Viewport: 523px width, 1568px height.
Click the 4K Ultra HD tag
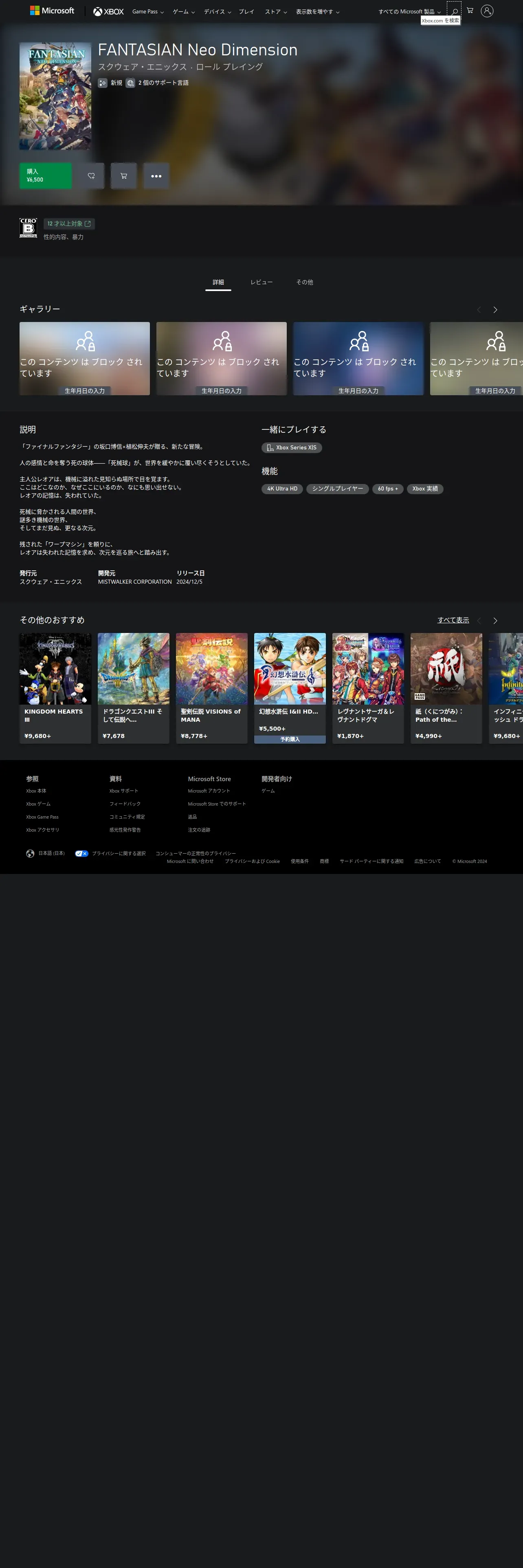tap(282, 489)
